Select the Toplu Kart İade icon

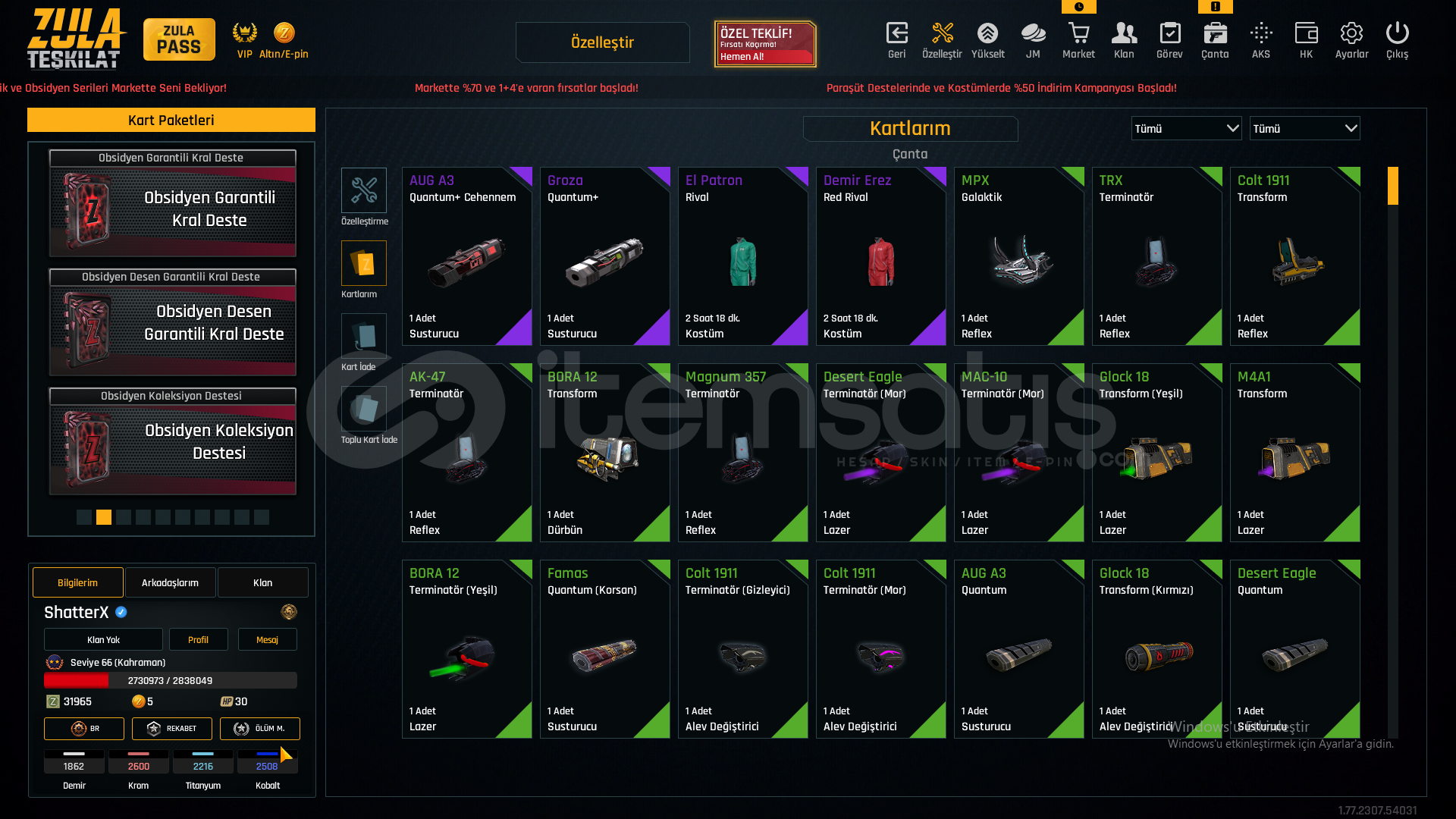click(x=364, y=409)
